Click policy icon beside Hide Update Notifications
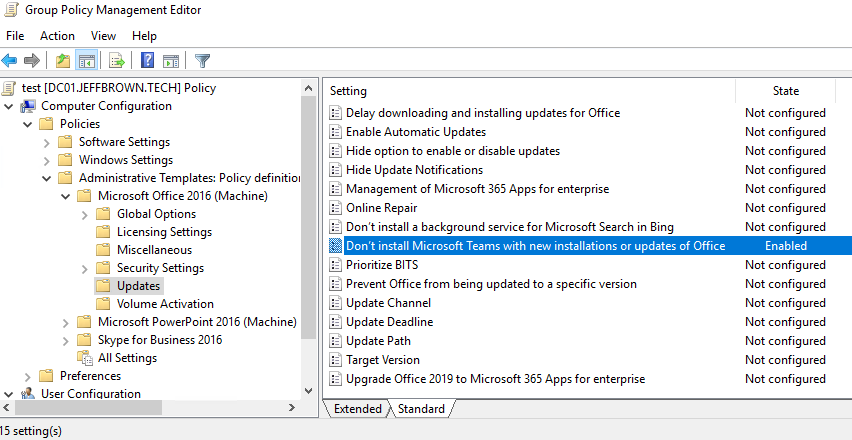852x440 pixels. (x=336, y=170)
